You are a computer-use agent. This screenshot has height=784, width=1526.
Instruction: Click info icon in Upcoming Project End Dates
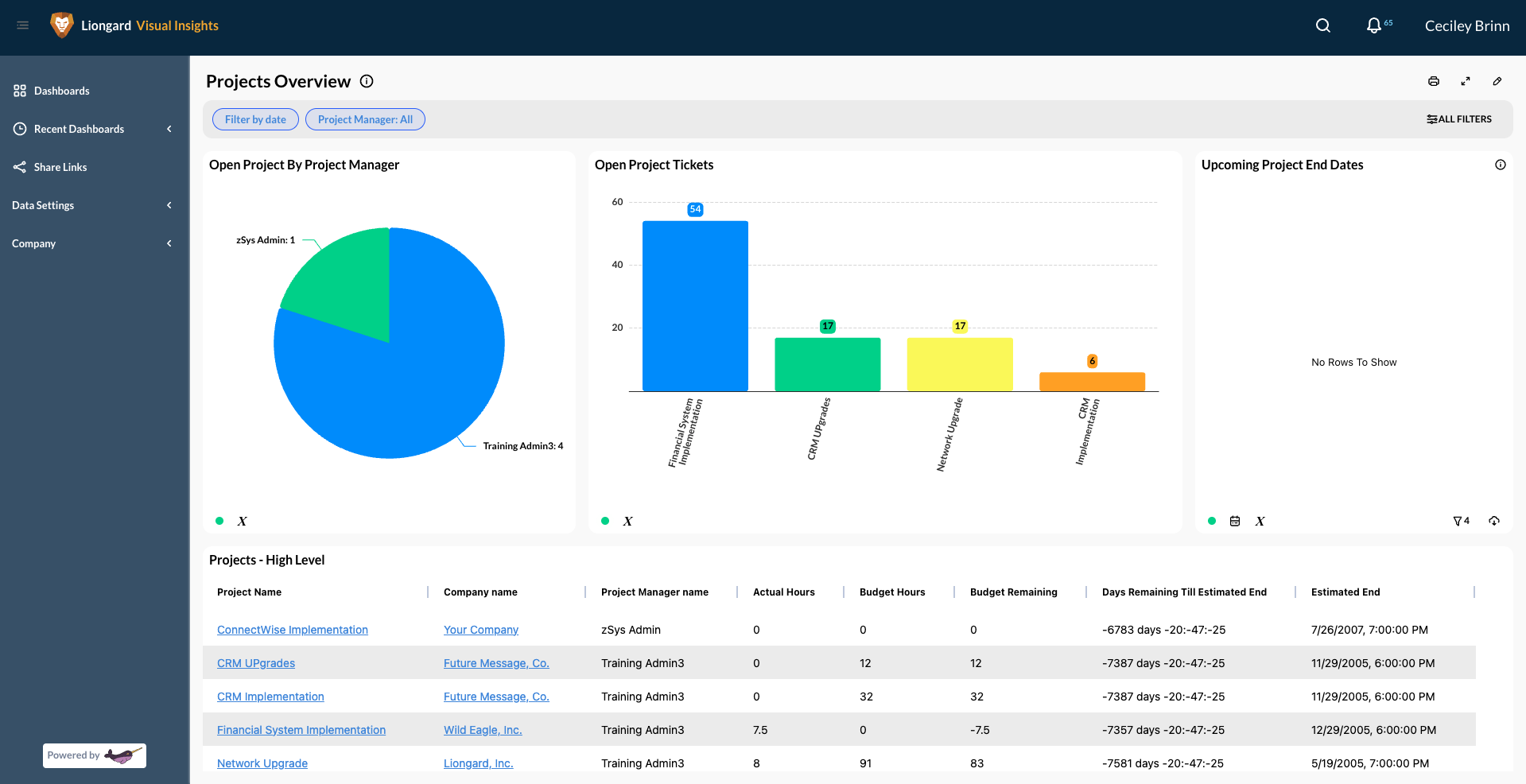click(x=1501, y=165)
